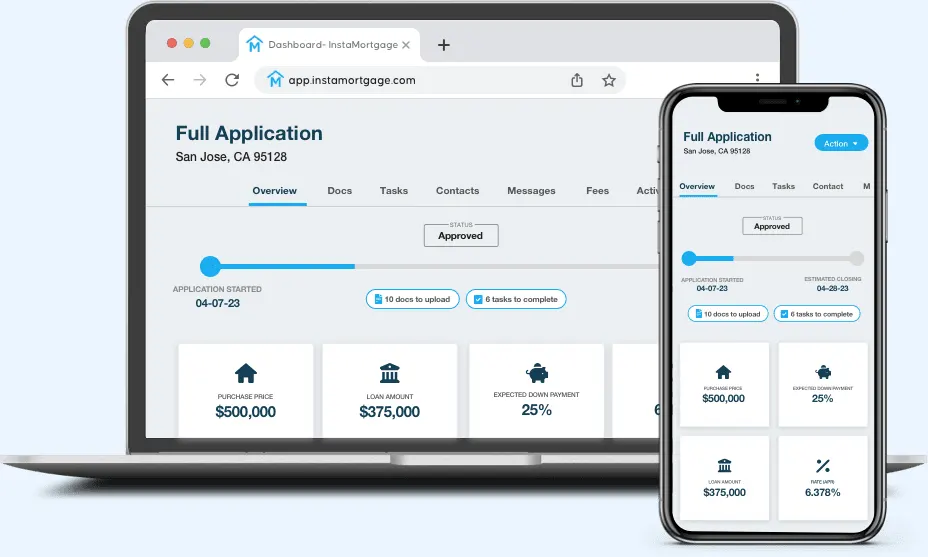Click the browser reload icon
This screenshot has width=928, height=557.
pos(232,80)
